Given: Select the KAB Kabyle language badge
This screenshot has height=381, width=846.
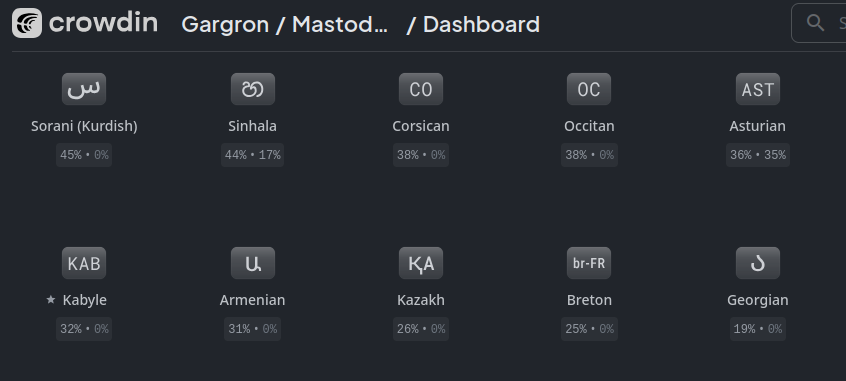Looking at the screenshot, I should pyautogui.click(x=84, y=263).
